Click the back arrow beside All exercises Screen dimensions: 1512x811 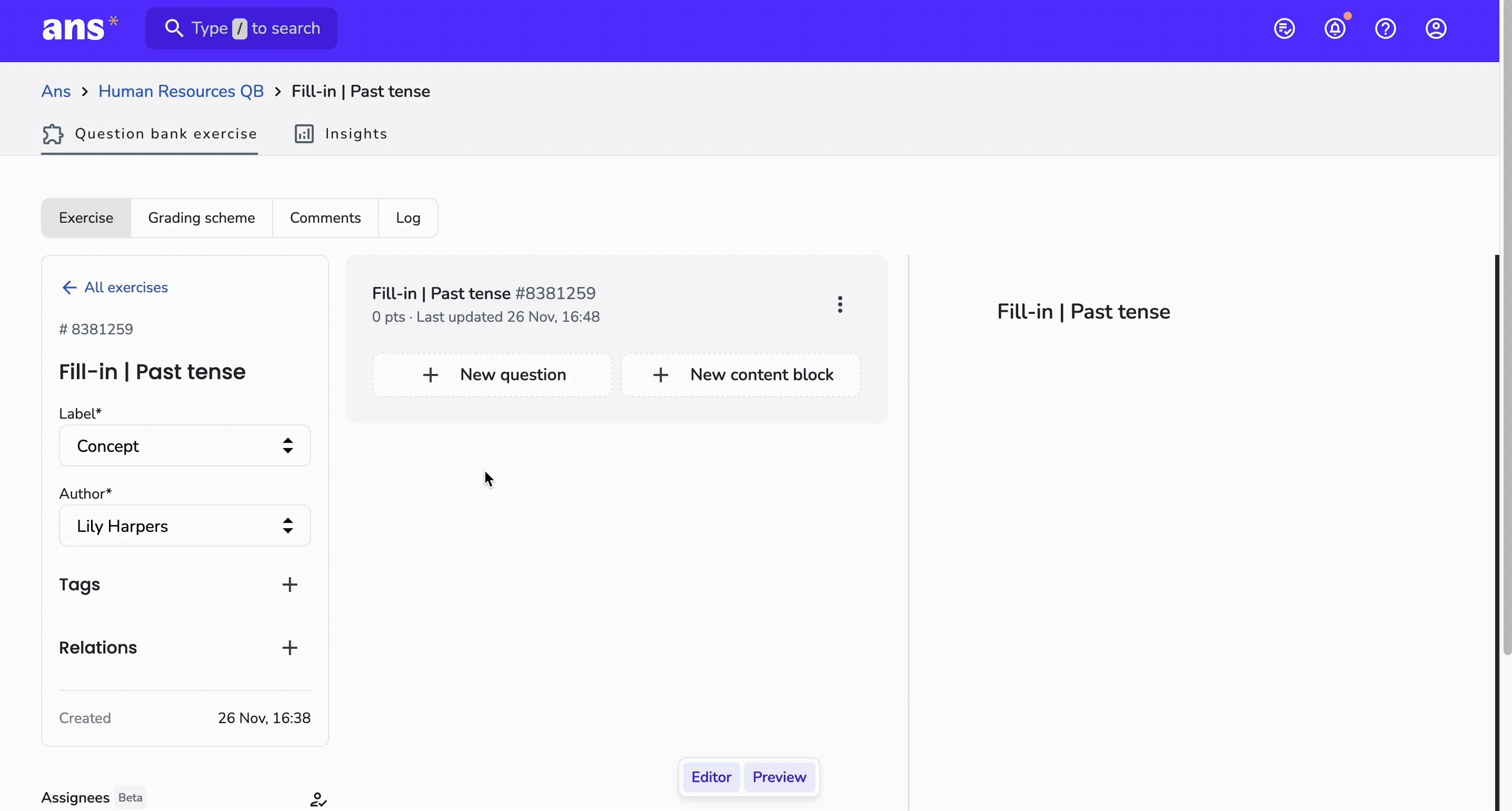pyautogui.click(x=69, y=287)
